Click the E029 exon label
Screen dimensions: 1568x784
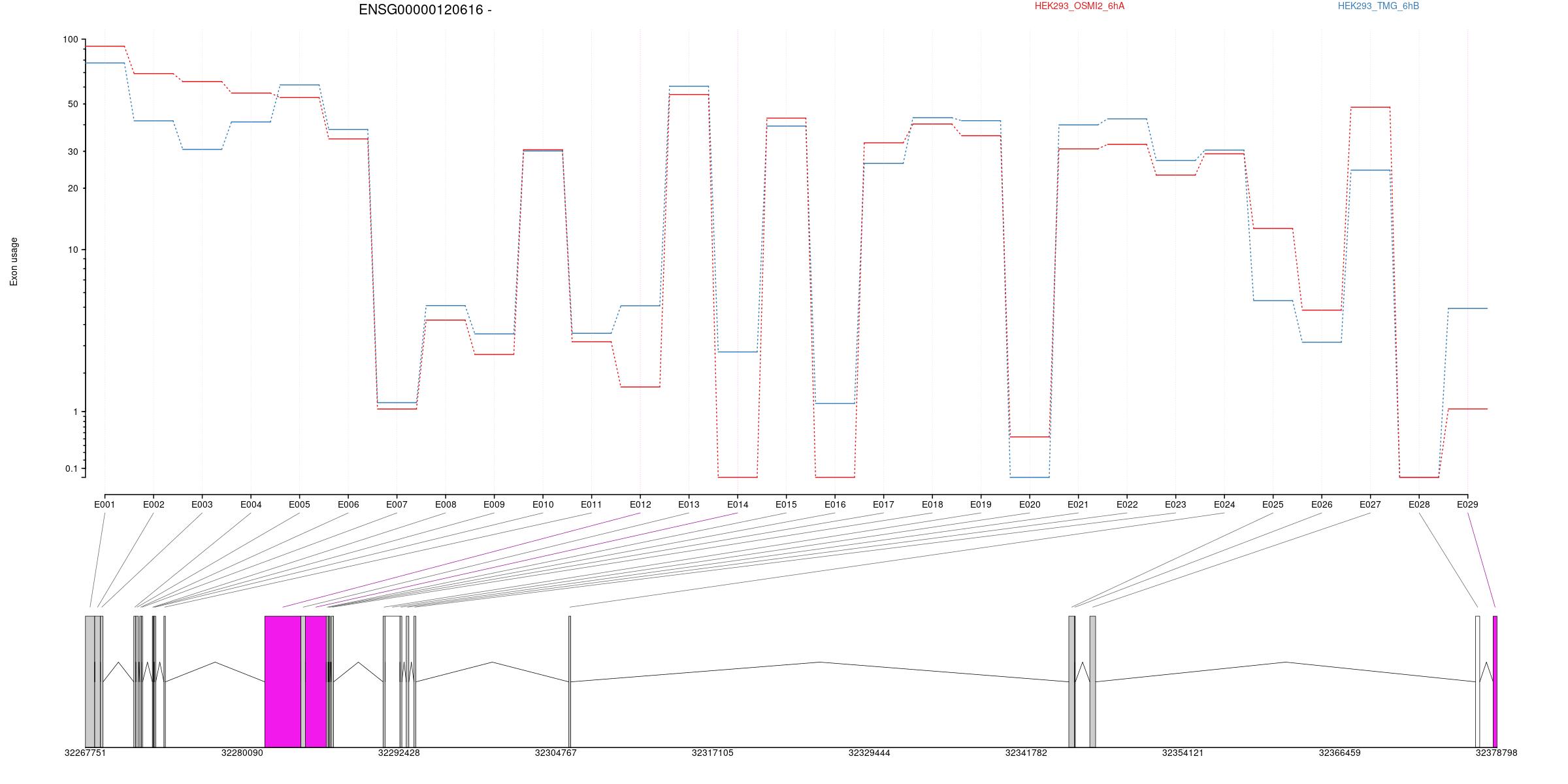[1467, 504]
